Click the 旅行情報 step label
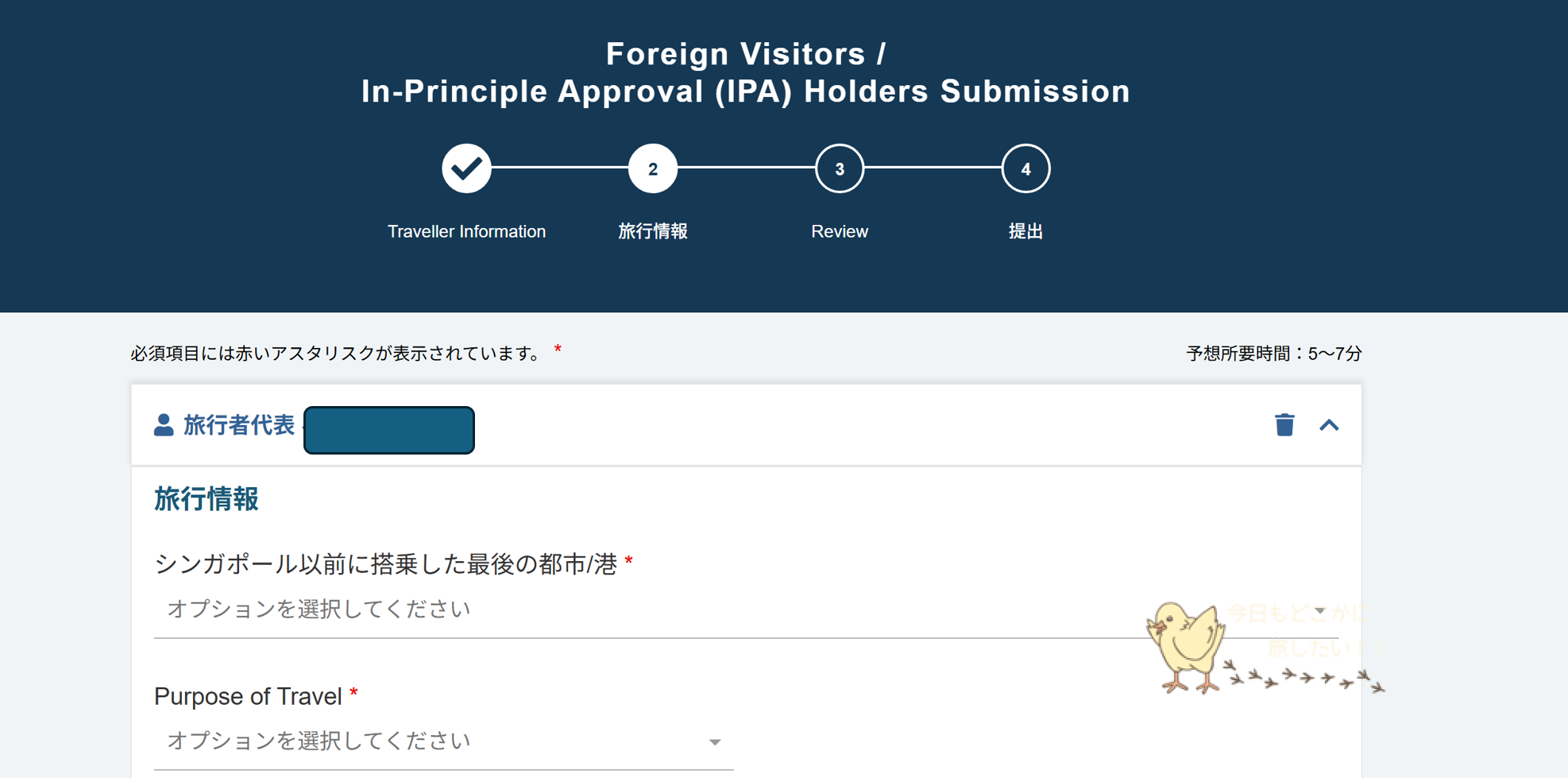Image resolution: width=1568 pixels, height=778 pixels. point(653,231)
